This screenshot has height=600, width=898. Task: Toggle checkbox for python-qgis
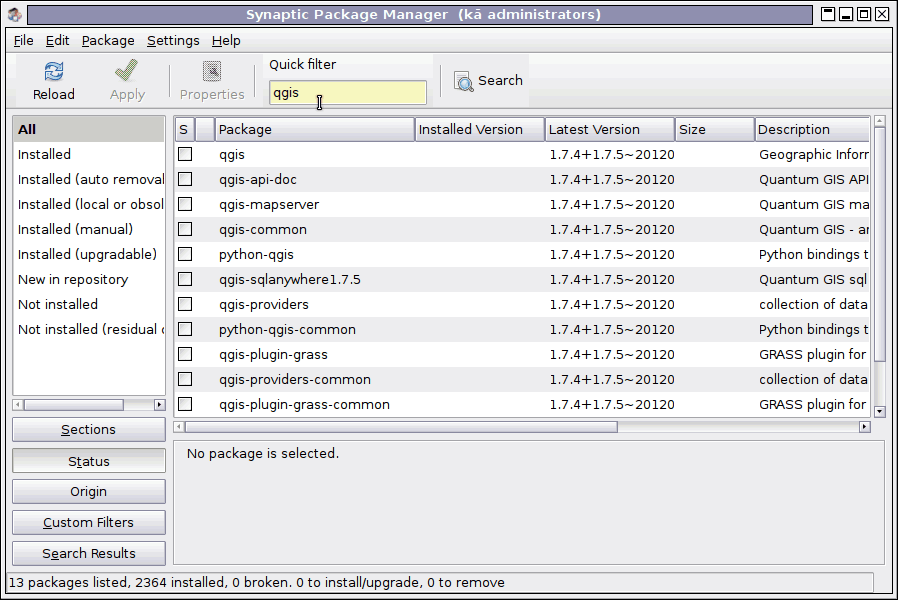click(185, 254)
